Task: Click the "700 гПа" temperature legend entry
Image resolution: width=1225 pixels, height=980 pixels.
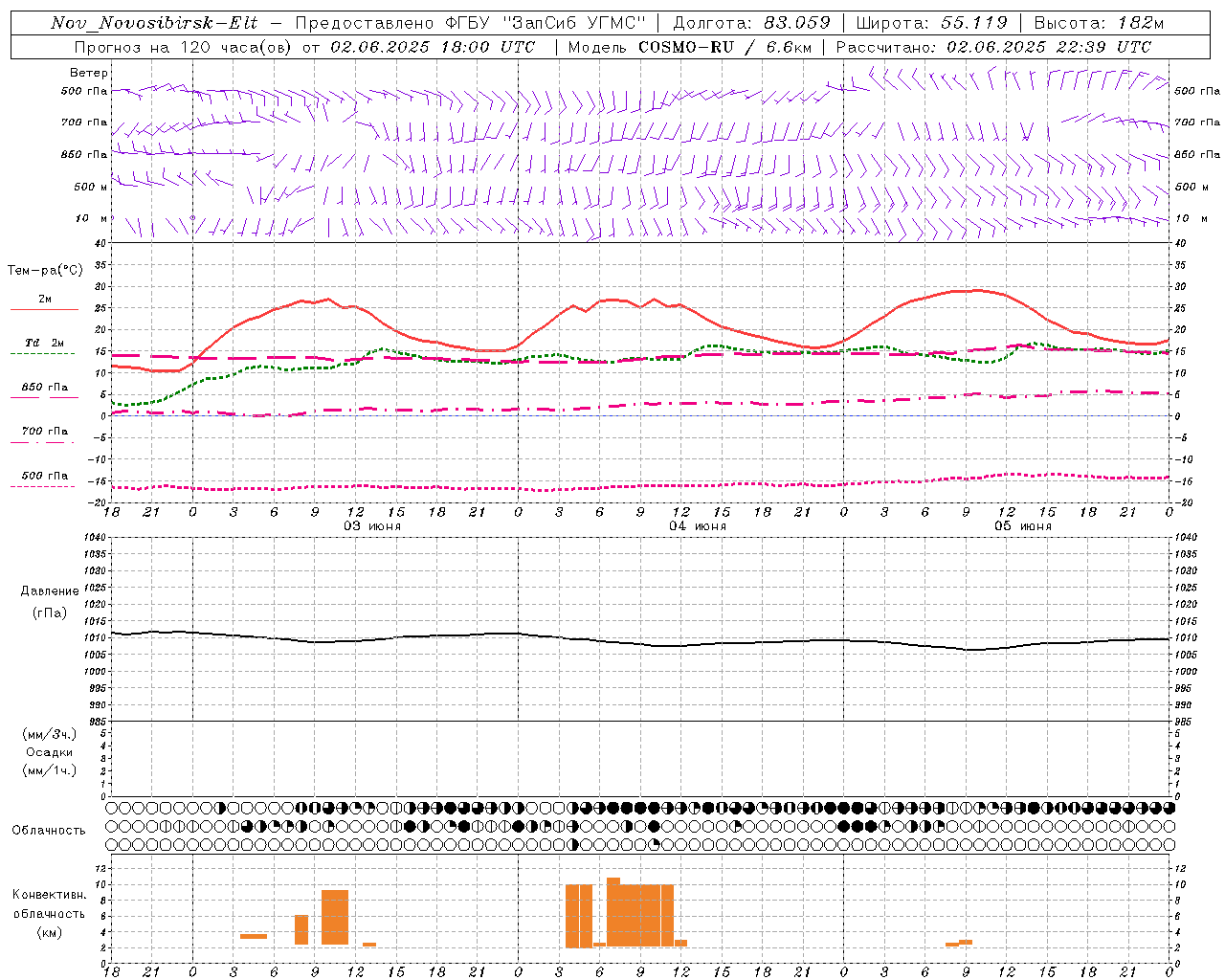Action: coord(45,431)
